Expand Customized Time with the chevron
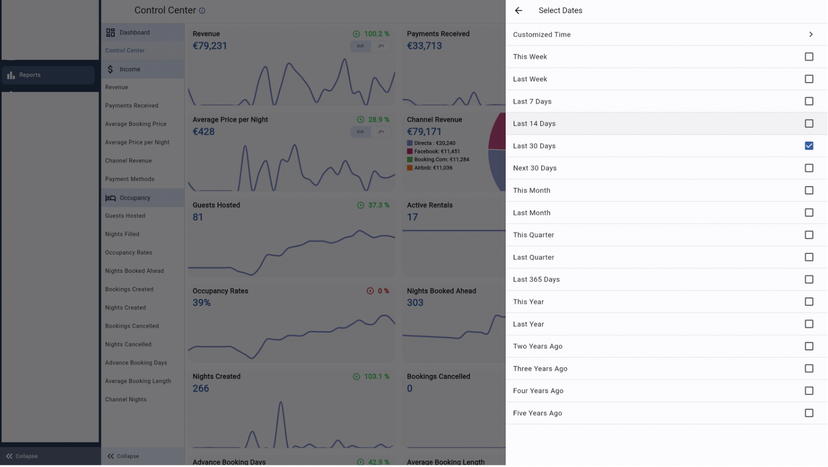 pyautogui.click(x=811, y=35)
